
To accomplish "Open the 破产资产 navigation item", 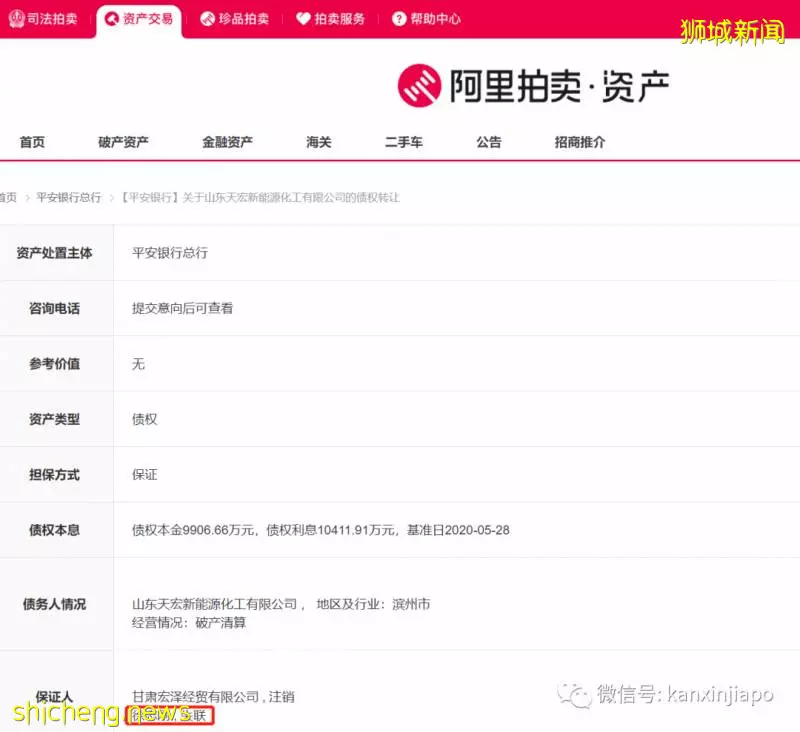I will click(123, 142).
